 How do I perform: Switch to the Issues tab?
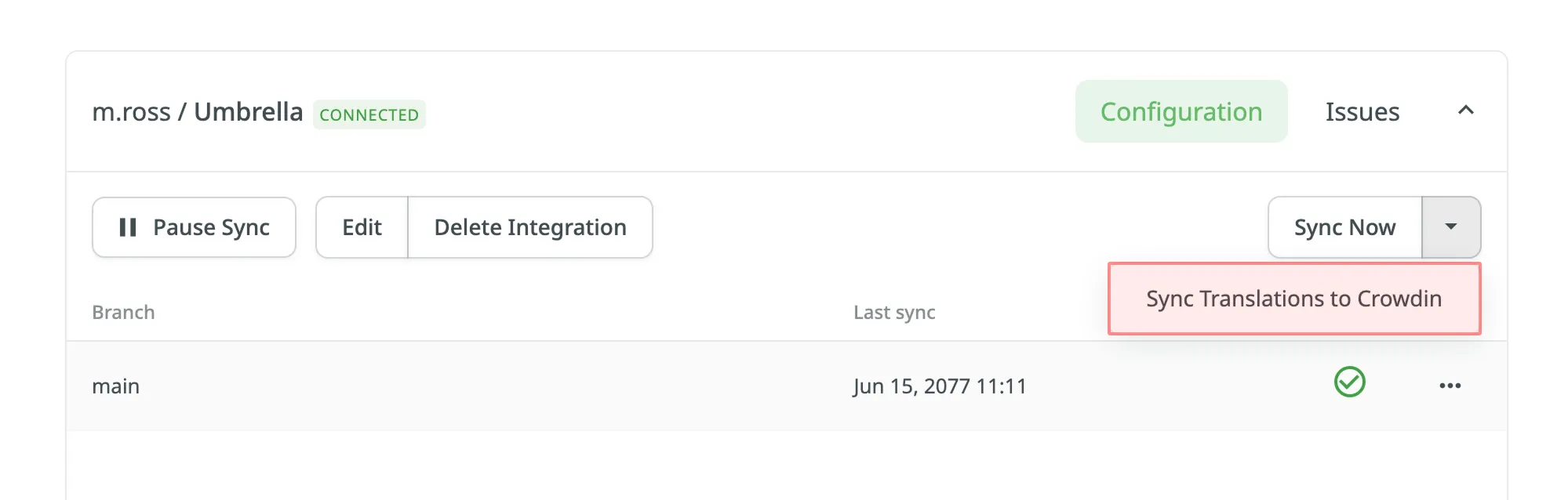pyautogui.click(x=1362, y=111)
